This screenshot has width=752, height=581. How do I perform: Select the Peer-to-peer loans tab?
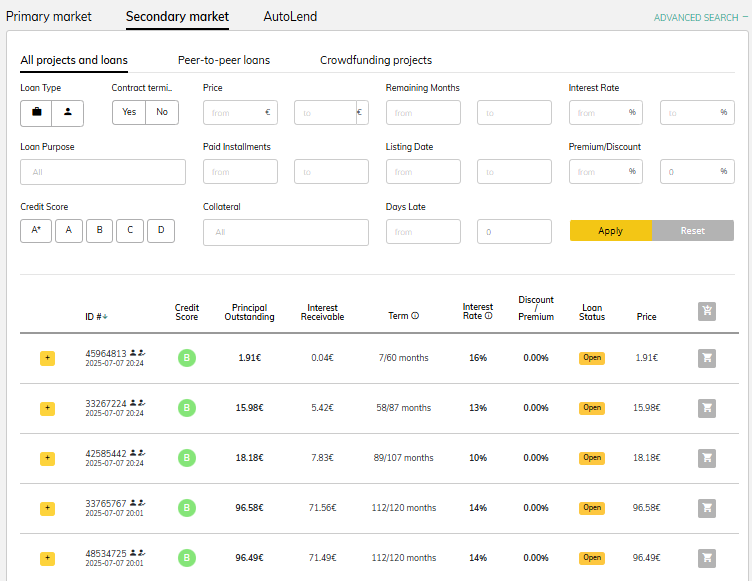224,60
